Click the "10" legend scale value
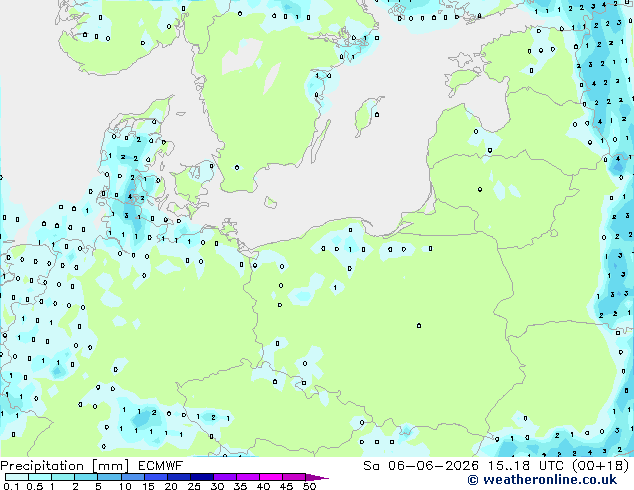Viewport: 634px width, 490px height. pos(125,486)
